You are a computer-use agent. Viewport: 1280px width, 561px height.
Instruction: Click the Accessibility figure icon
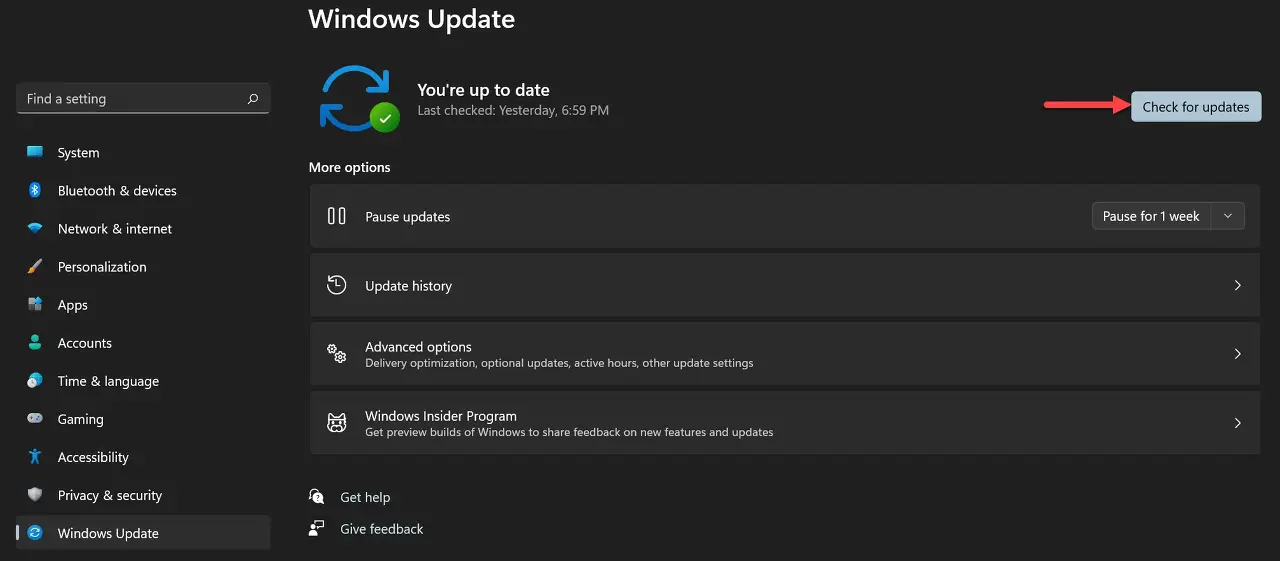(35, 457)
